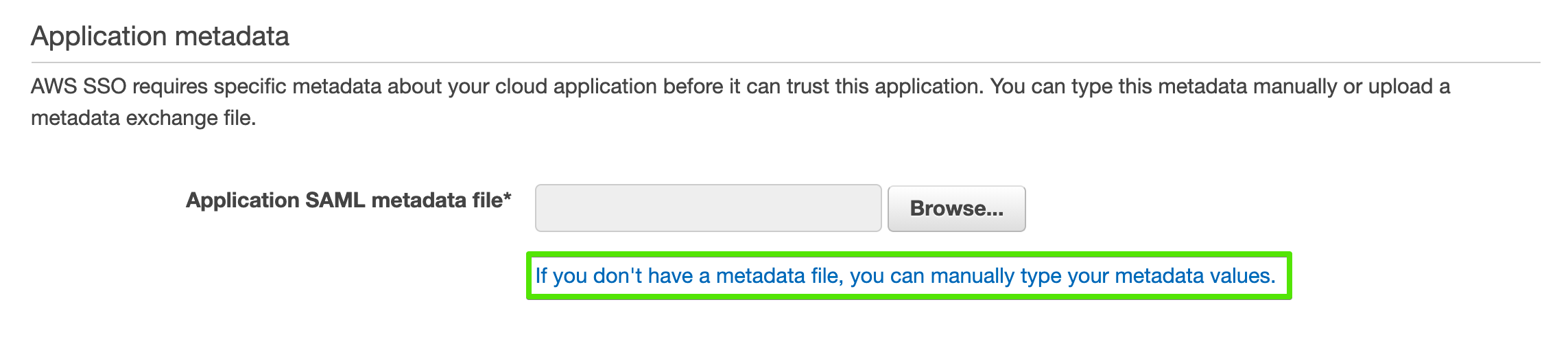Click the word "Application" in the section heading

click(95, 36)
